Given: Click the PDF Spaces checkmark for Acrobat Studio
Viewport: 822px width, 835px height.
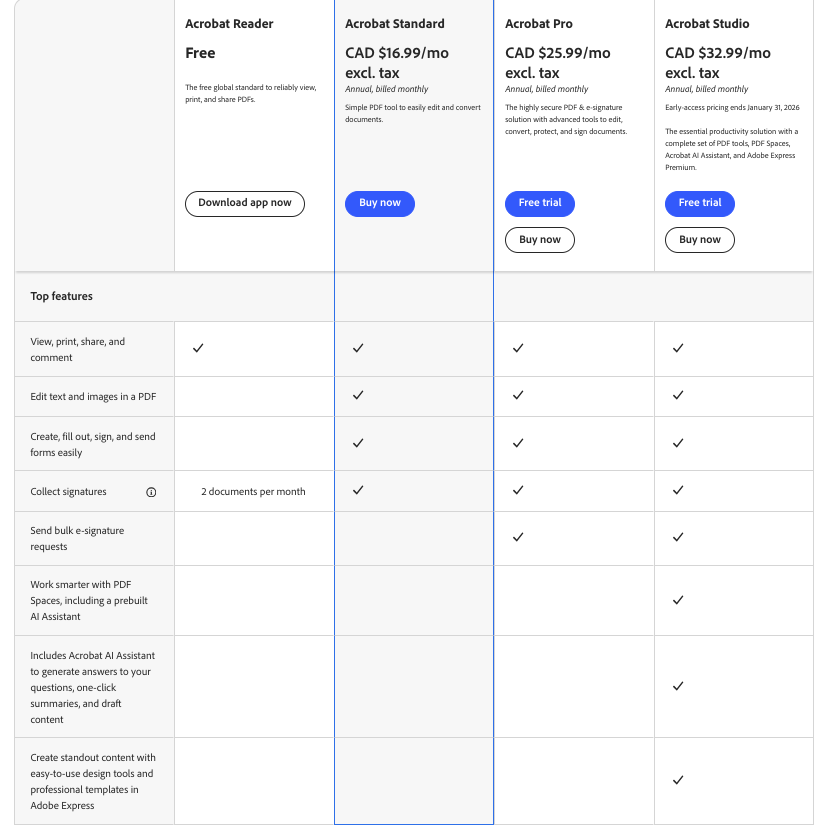Looking at the screenshot, I should pyautogui.click(x=678, y=600).
